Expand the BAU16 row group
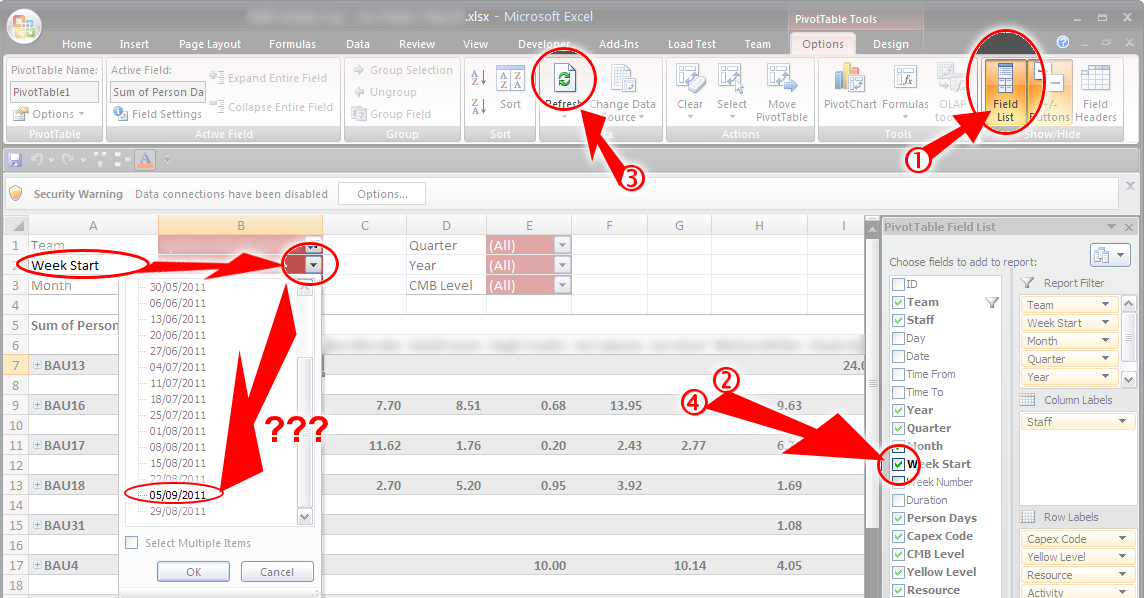Image resolution: width=1144 pixels, height=598 pixels. (38, 405)
